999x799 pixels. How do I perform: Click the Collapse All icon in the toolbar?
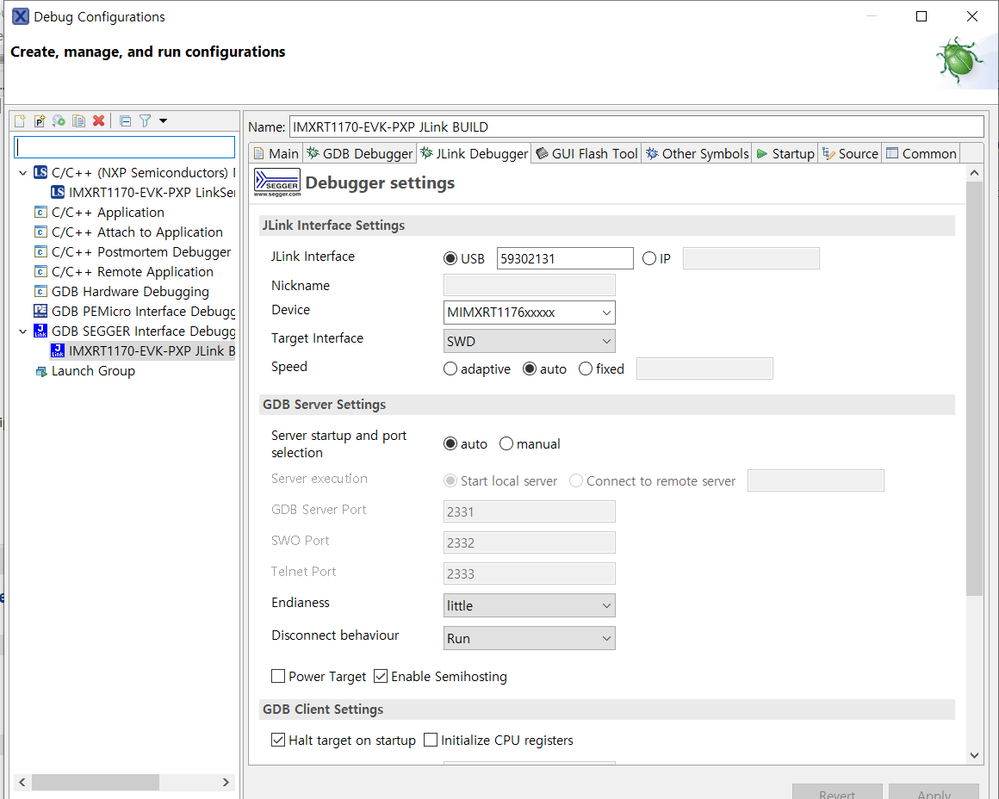126,120
